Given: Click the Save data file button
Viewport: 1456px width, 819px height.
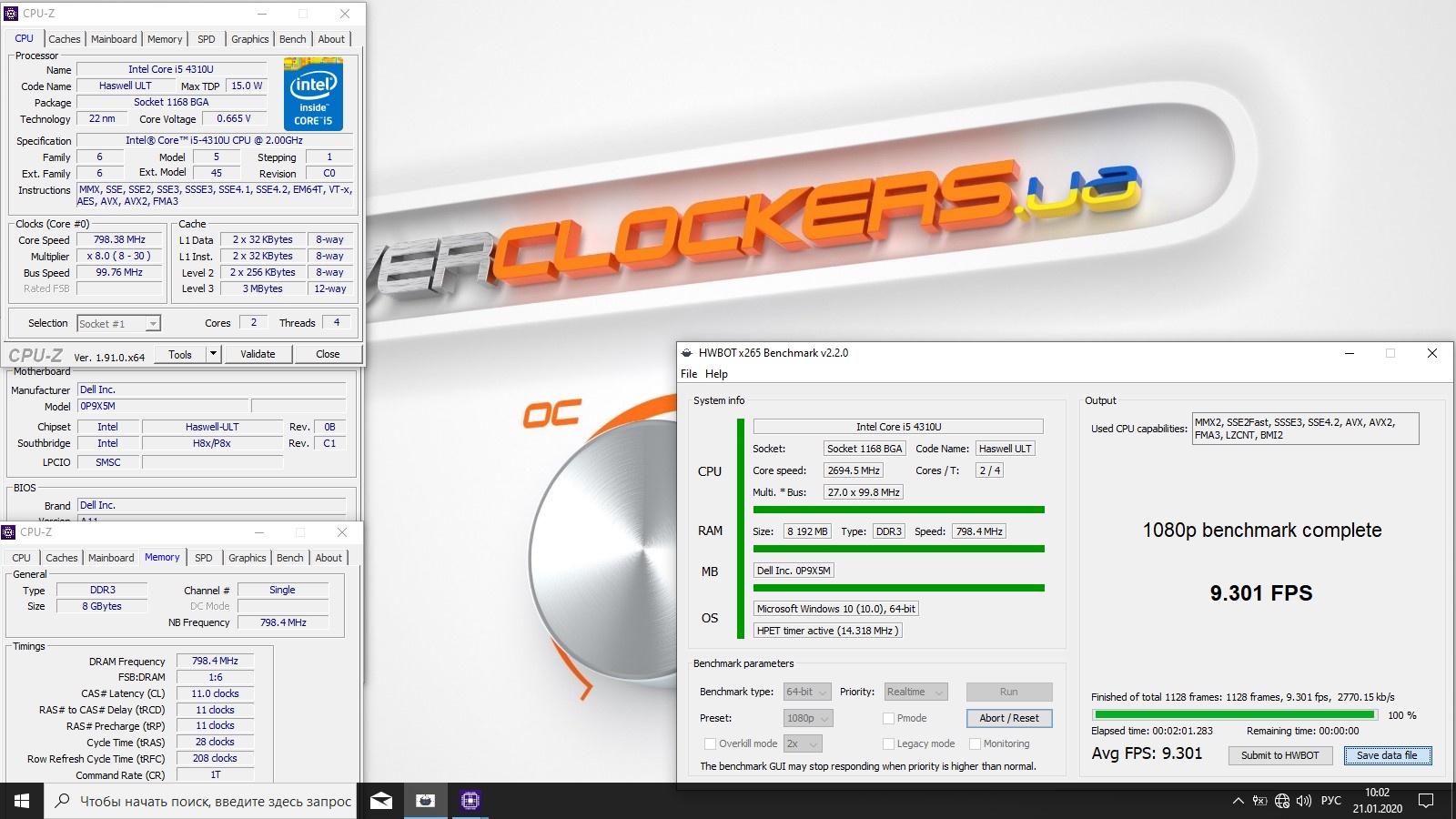Looking at the screenshot, I should click(x=1387, y=755).
